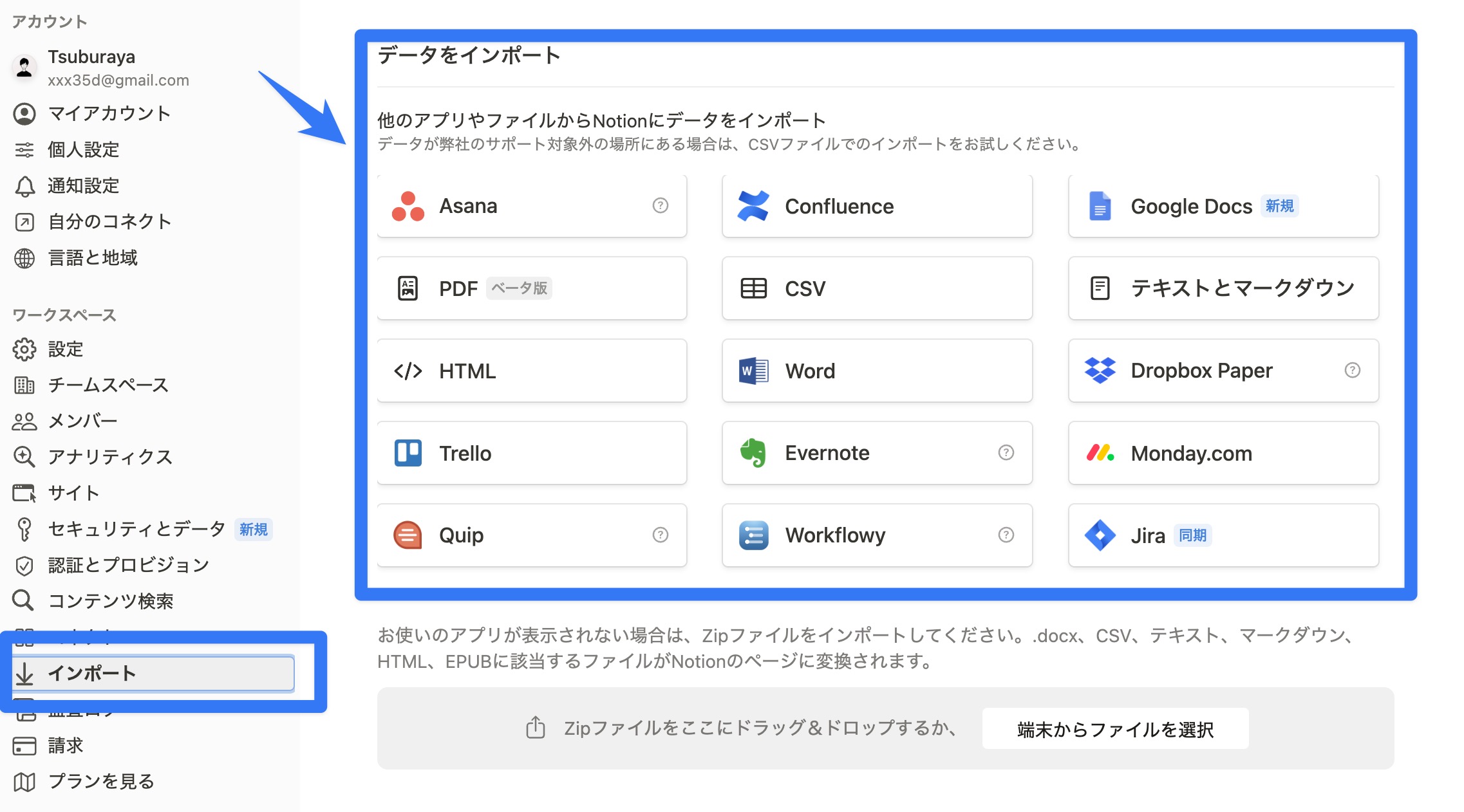Click the Confluence logo icon
The height and width of the screenshot is (812, 1464).
click(753, 207)
